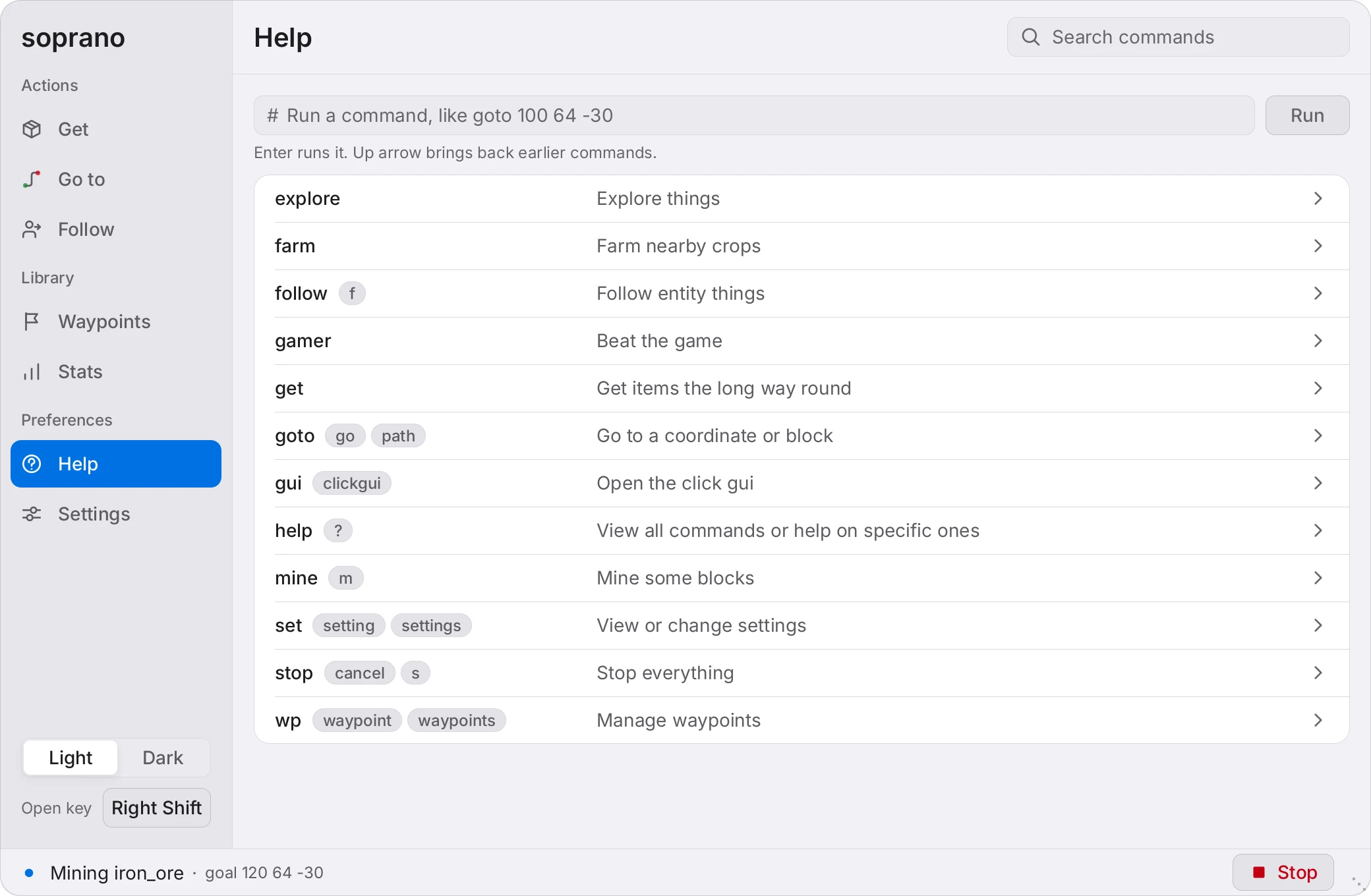Viewport: 1371px width, 896px height.
Task: Click the 'help' command name
Action: (293, 530)
